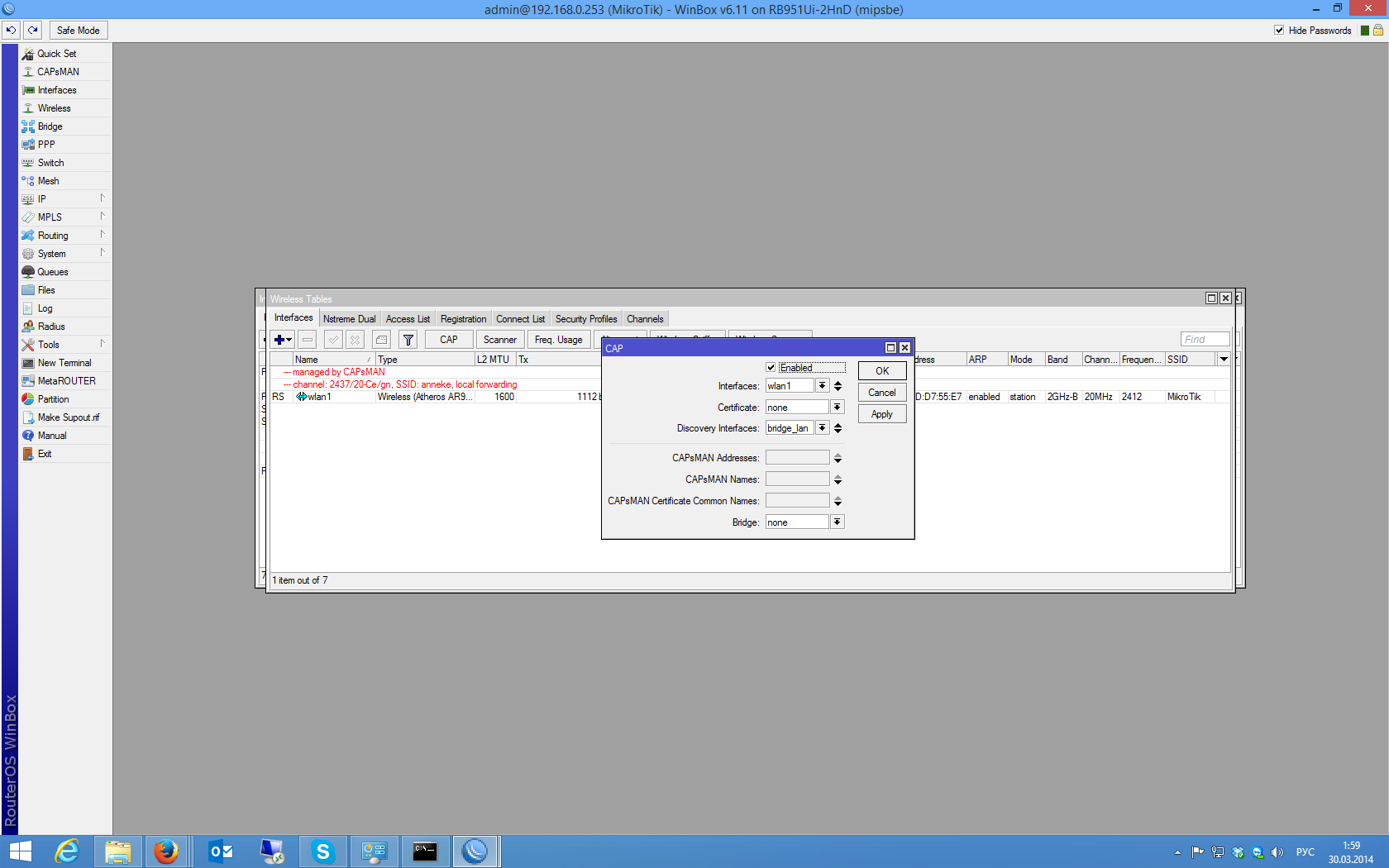The image size is (1389, 868).
Task: Open Interfaces in the left sidebar
Action: (x=57, y=90)
